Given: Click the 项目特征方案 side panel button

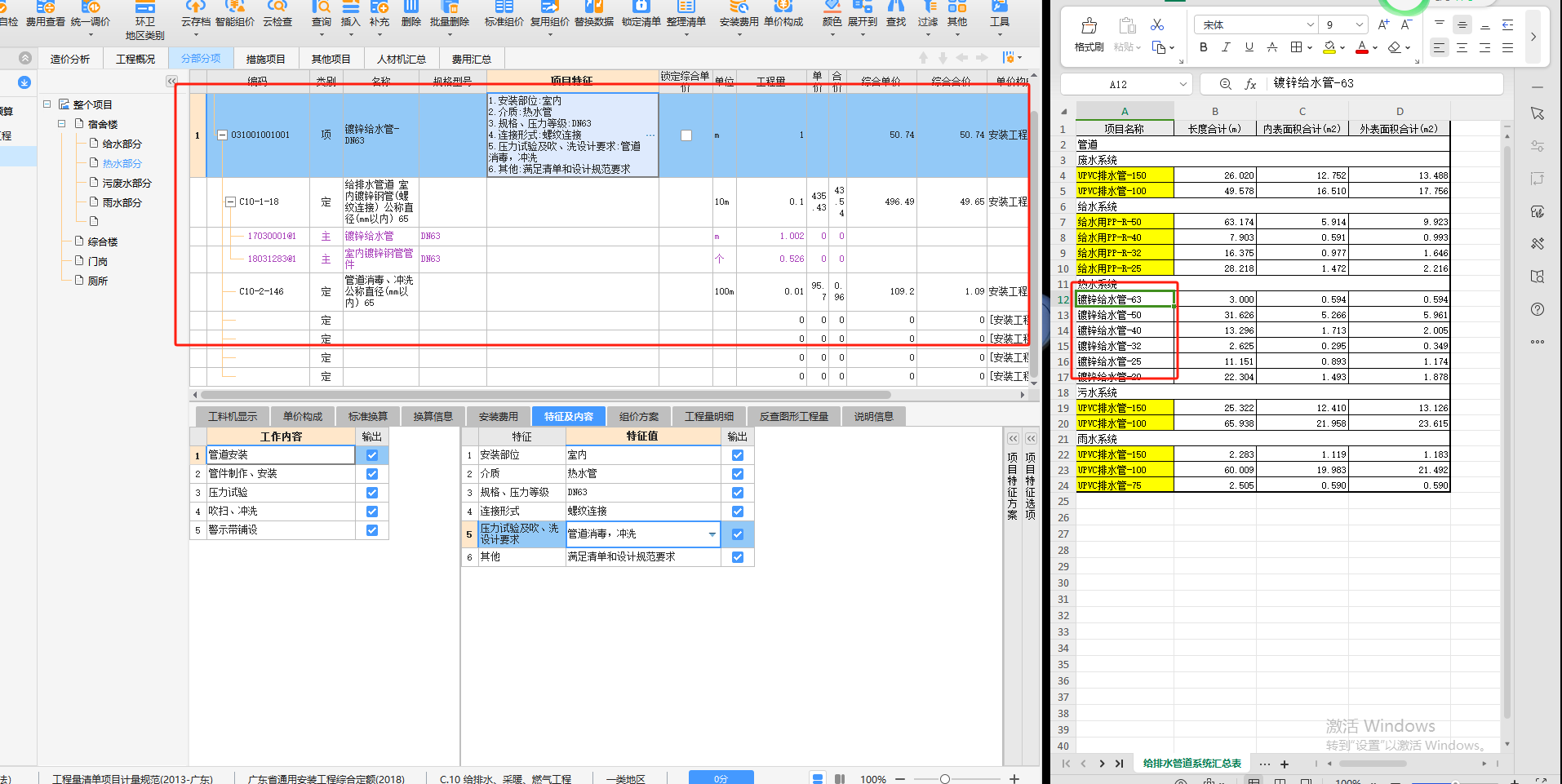Looking at the screenshot, I should [x=1013, y=486].
